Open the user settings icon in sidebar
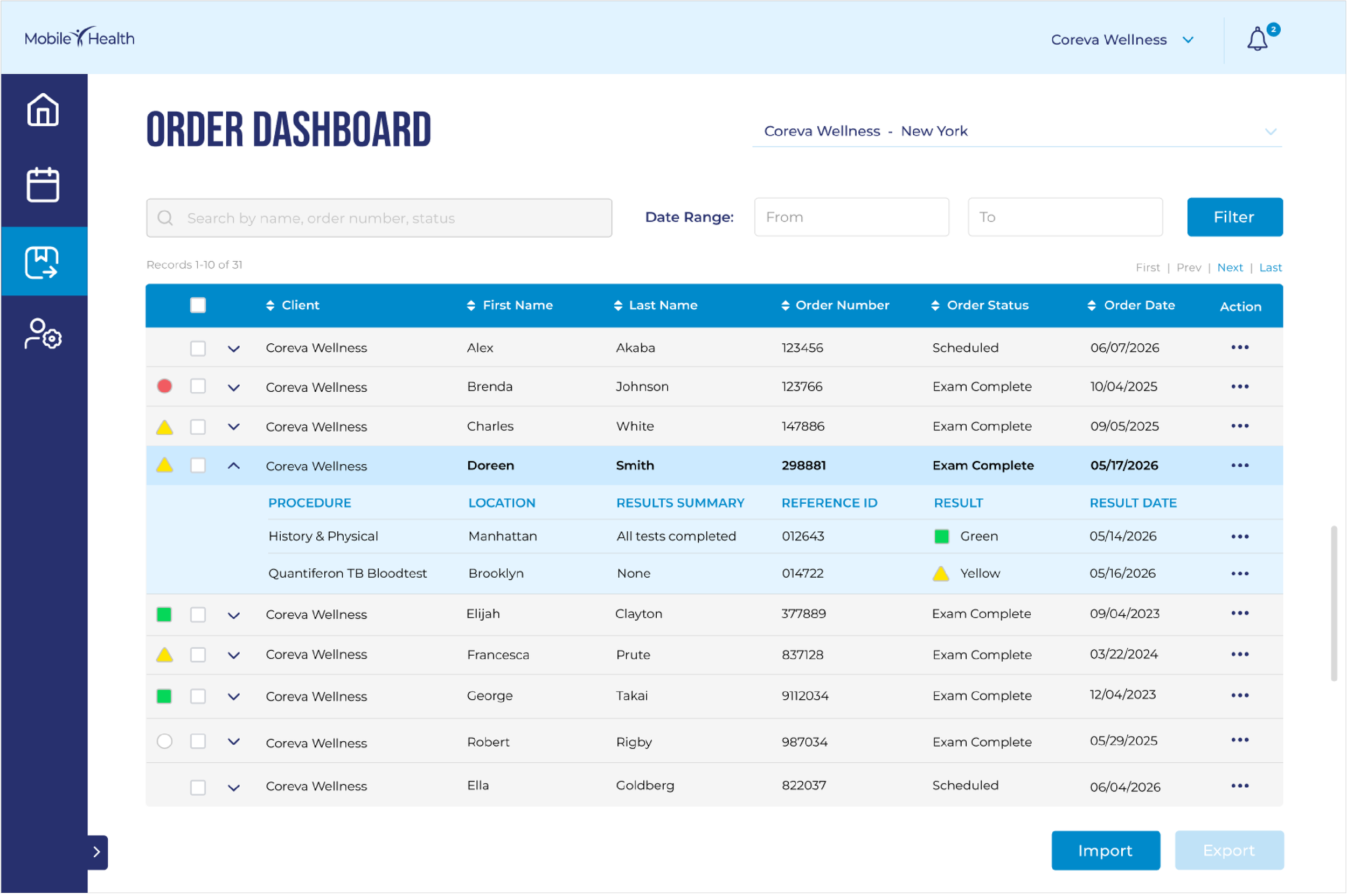 click(43, 334)
